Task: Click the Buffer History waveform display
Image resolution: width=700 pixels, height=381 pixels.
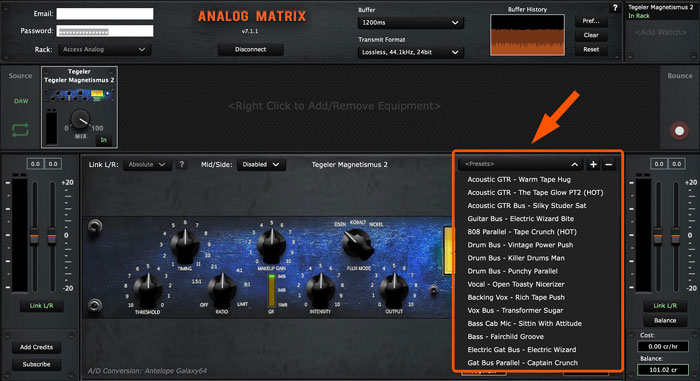Action: pos(527,35)
